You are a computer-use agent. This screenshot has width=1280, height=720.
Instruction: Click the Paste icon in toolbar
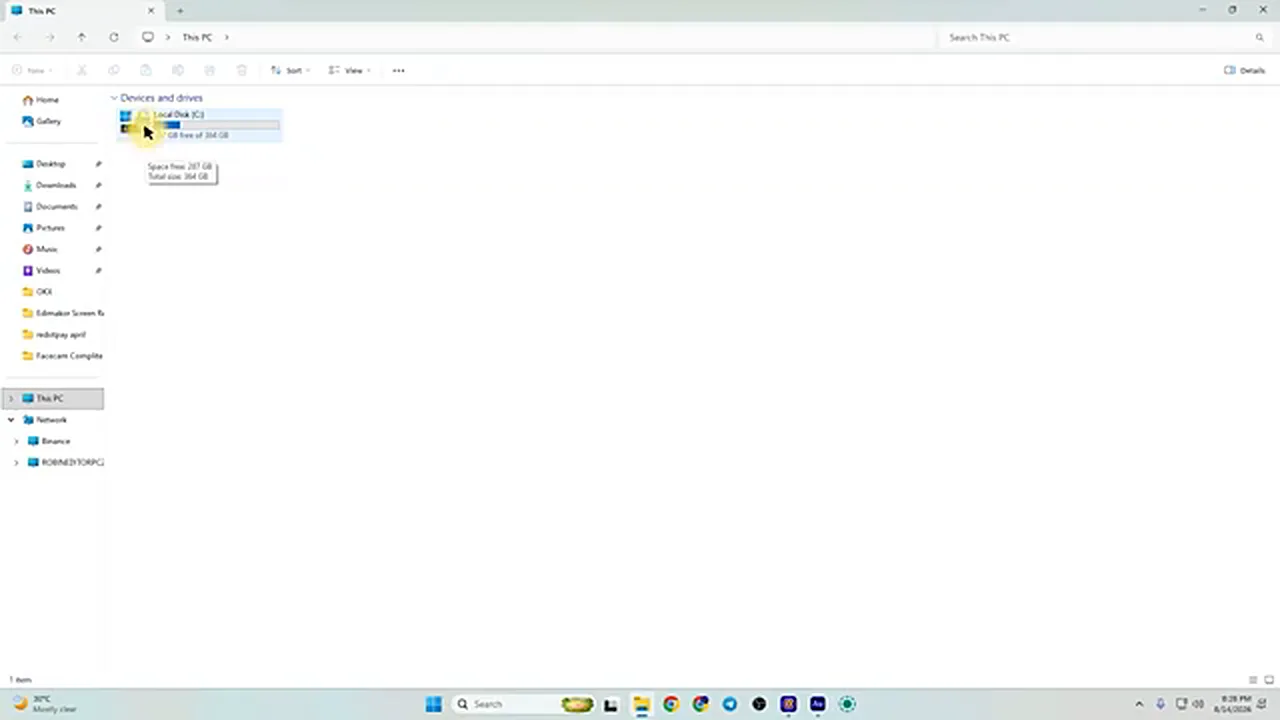pos(146,70)
